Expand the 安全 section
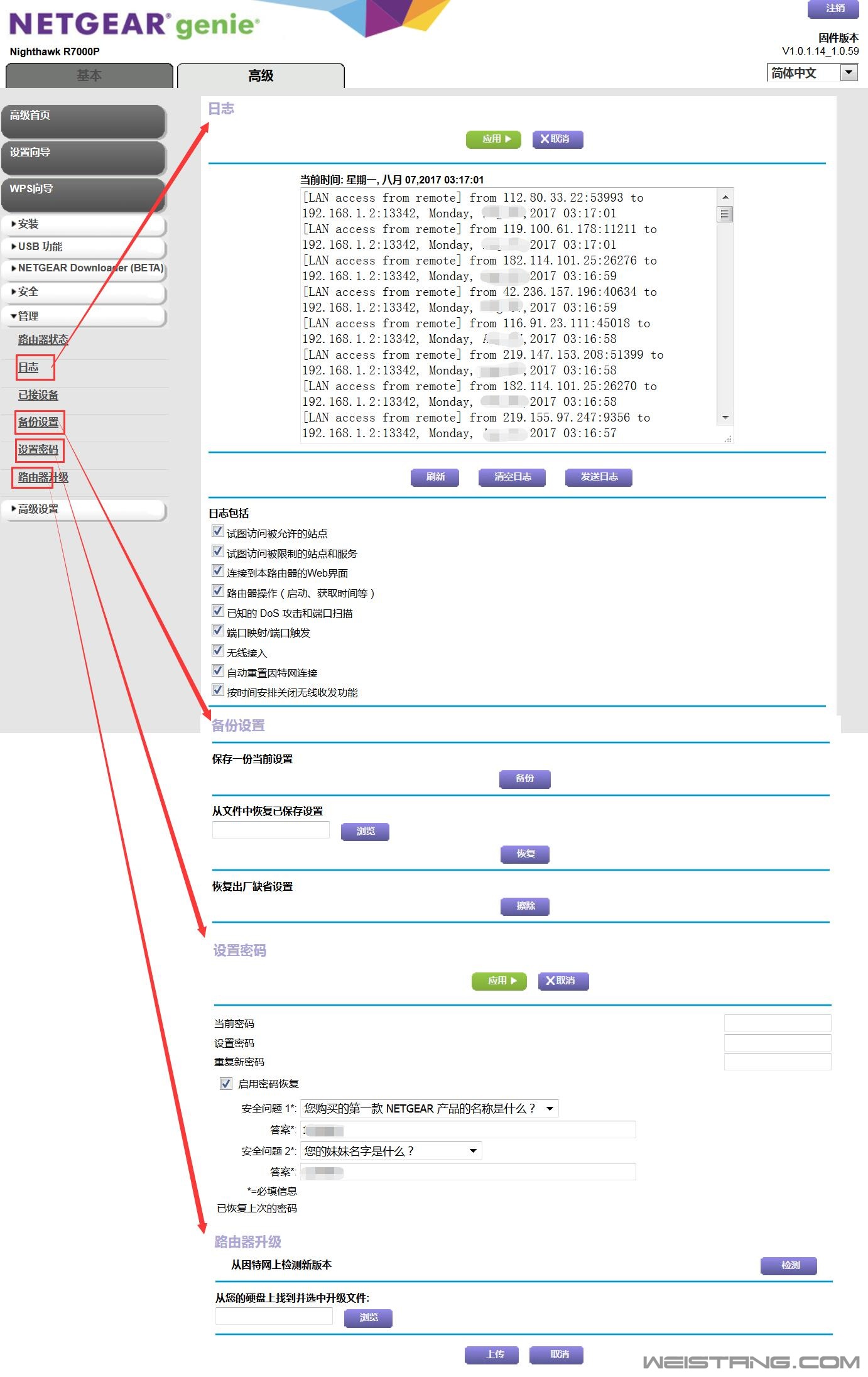 (84, 292)
